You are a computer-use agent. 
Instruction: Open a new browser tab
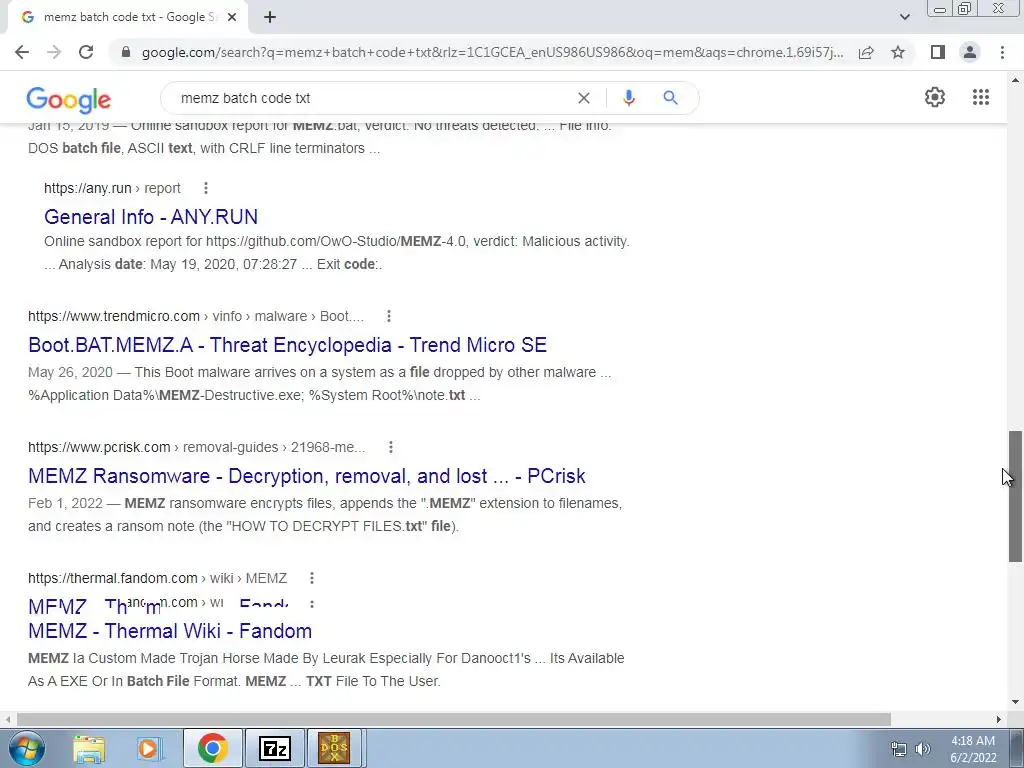[x=270, y=17]
